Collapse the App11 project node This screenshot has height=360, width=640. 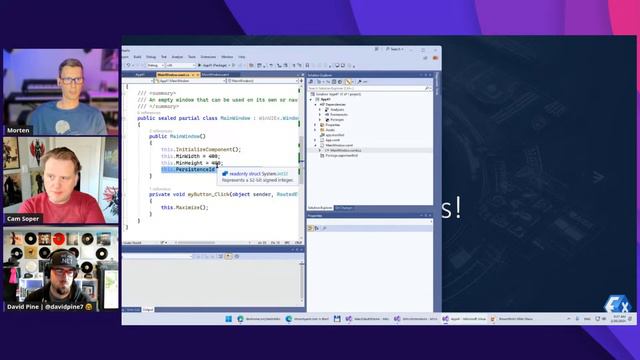point(311,99)
